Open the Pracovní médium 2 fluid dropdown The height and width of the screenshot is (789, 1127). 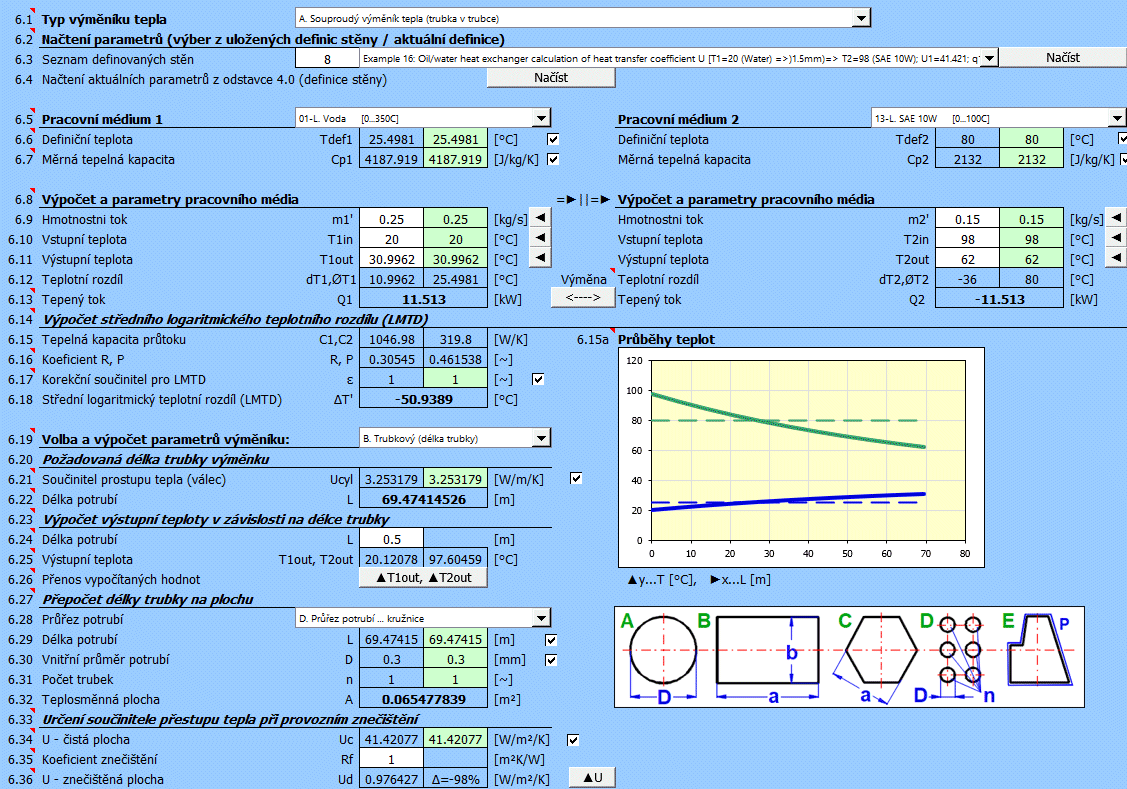(x=1117, y=118)
